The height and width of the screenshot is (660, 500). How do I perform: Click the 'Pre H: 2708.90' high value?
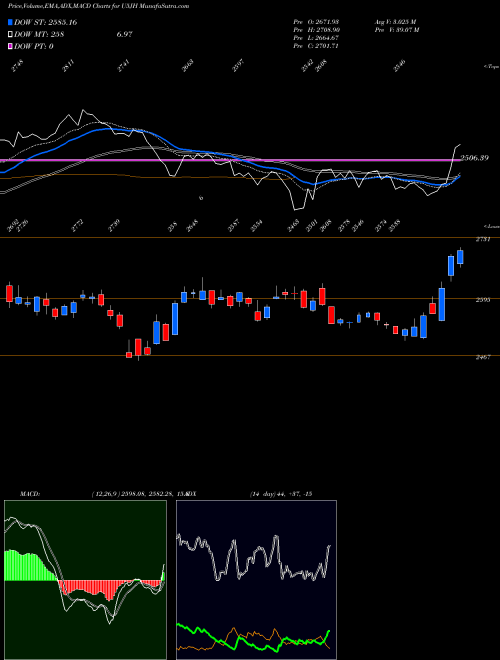316,30
